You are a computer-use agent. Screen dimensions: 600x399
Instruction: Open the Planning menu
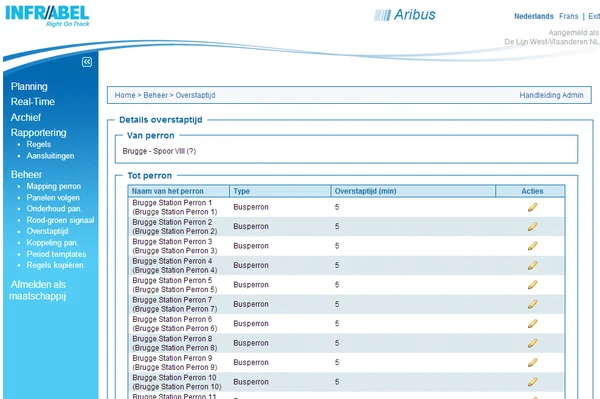pyautogui.click(x=29, y=86)
